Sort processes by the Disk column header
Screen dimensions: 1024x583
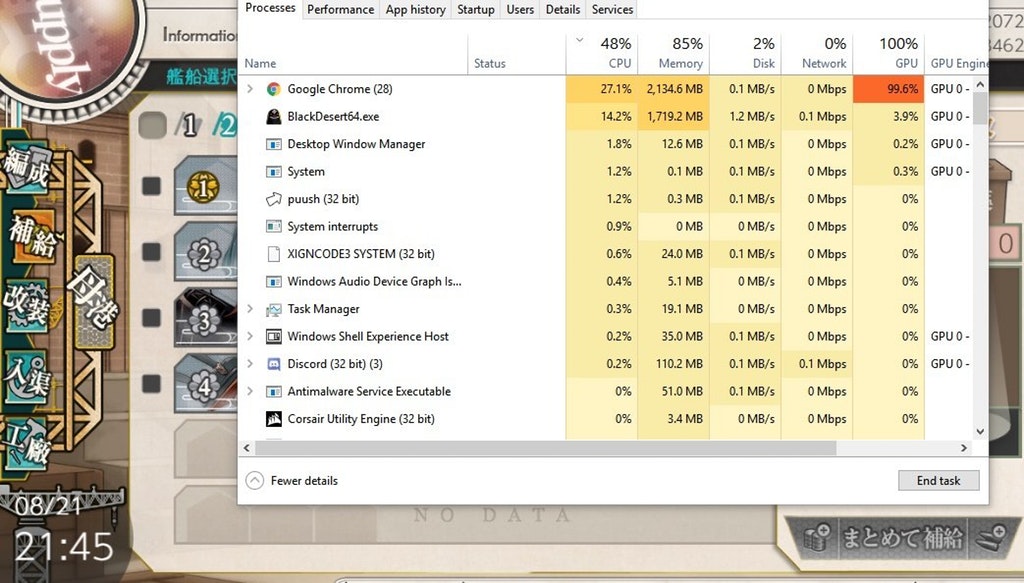tap(745, 54)
